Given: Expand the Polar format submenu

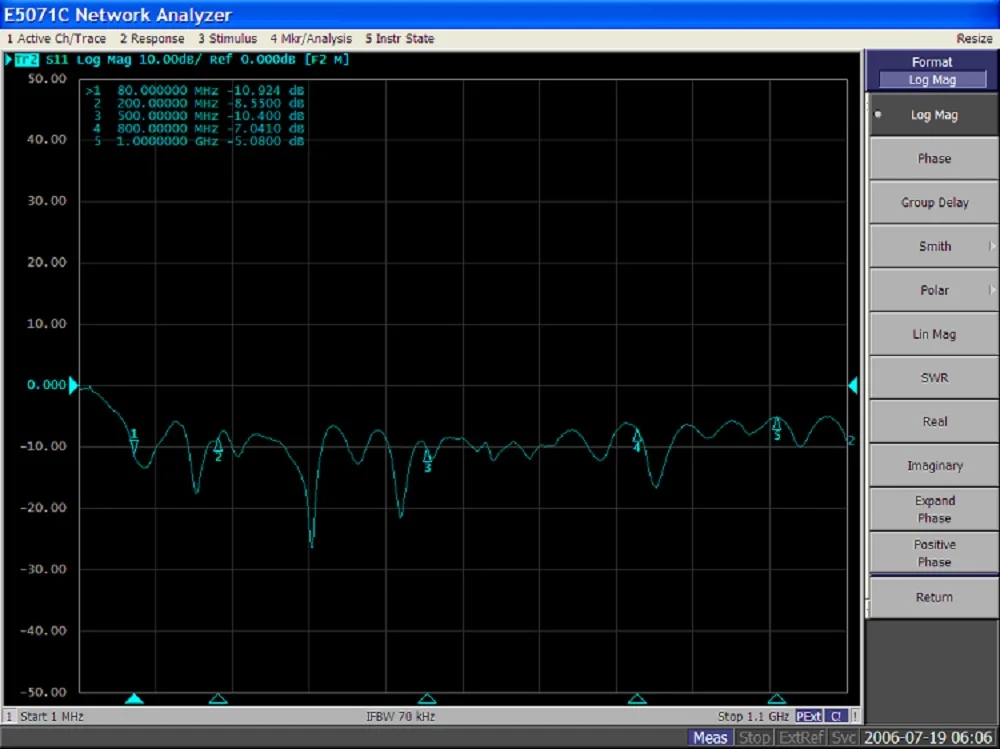Looking at the screenshot, I should (934, 290).
